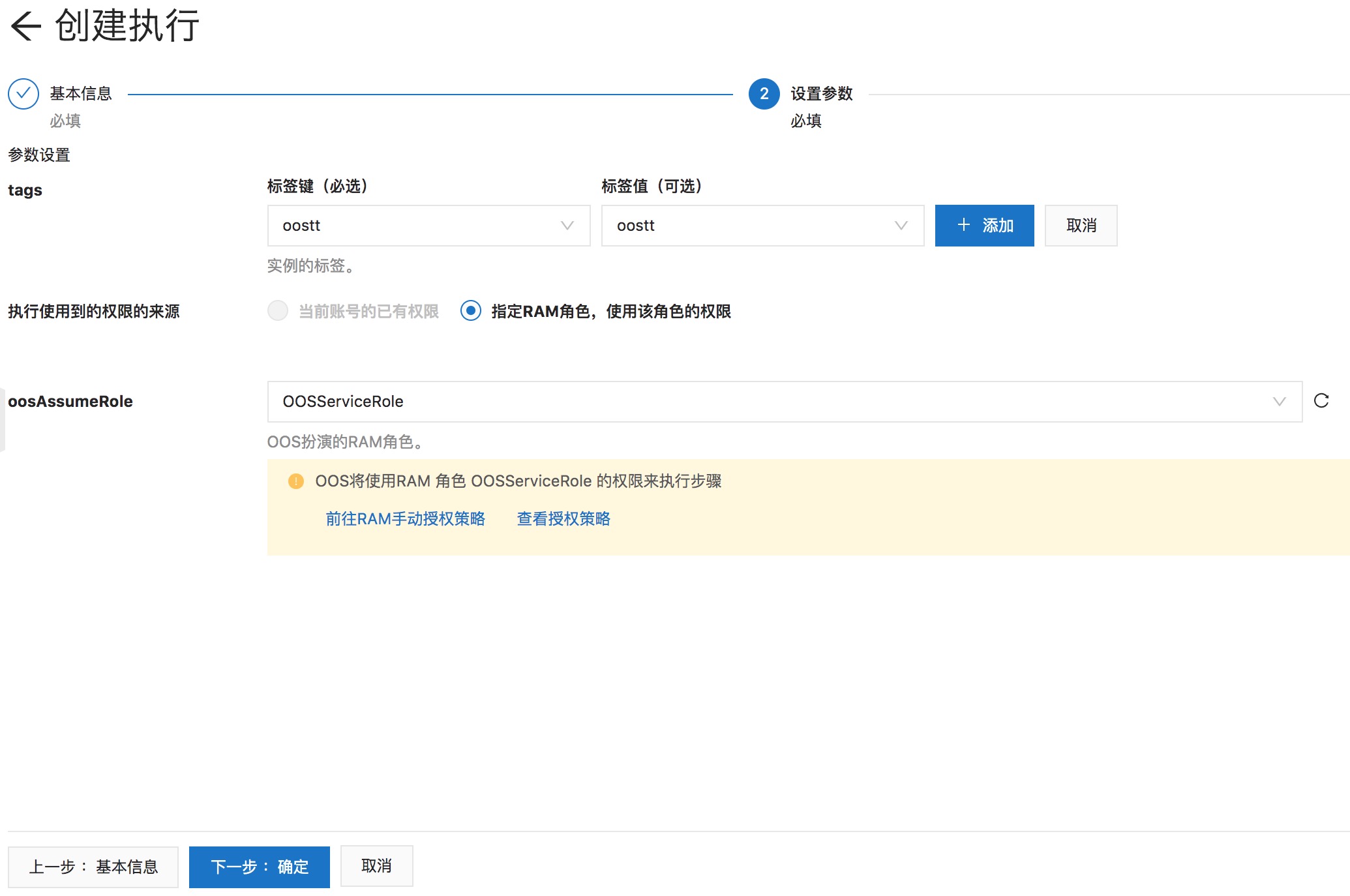This screenshot has width=1350, height=896.
Task: Click the 参数设置 section heading
Action: [x=39, y=155]
